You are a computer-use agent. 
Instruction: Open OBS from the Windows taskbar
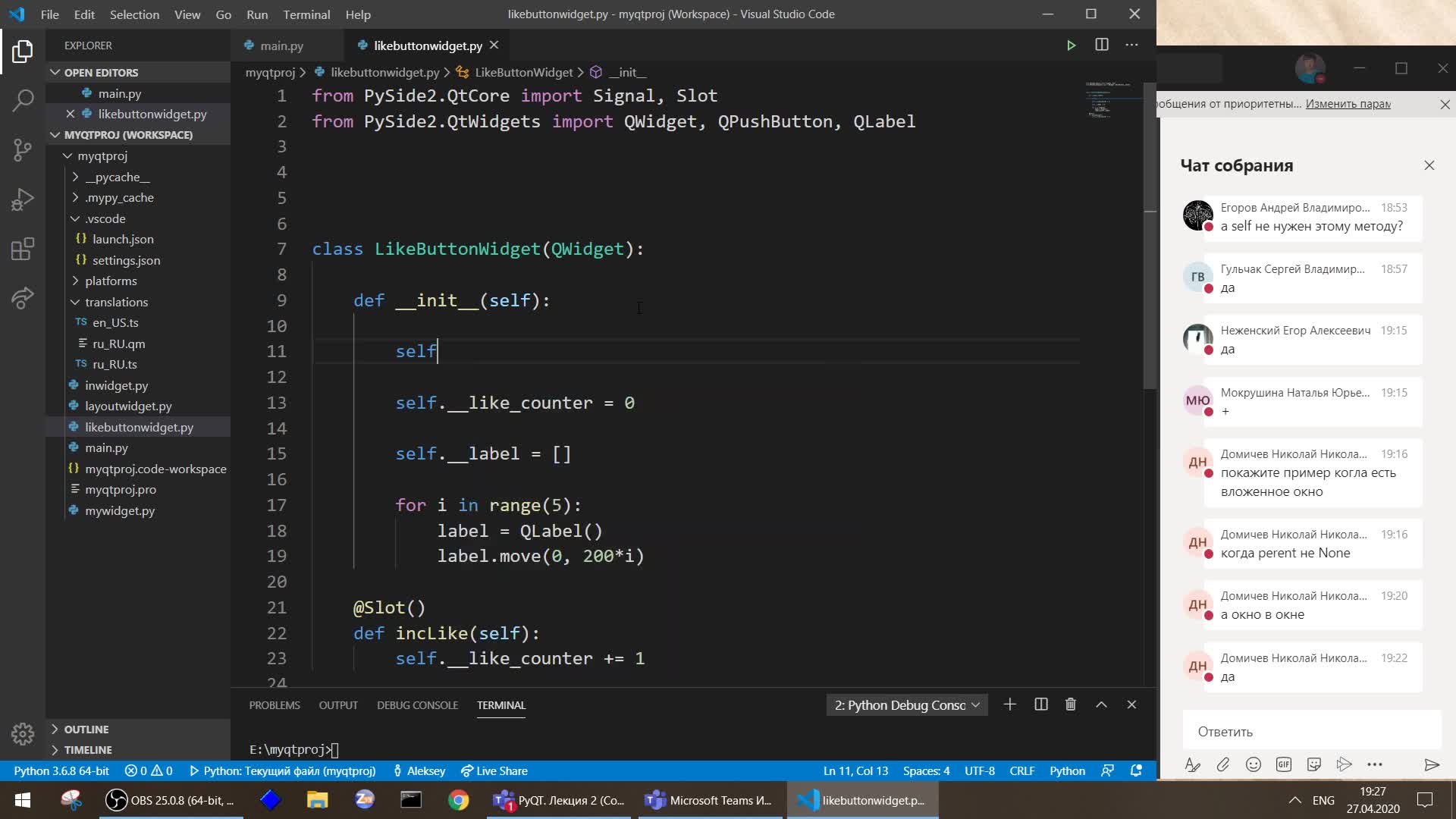pos(171,800)
